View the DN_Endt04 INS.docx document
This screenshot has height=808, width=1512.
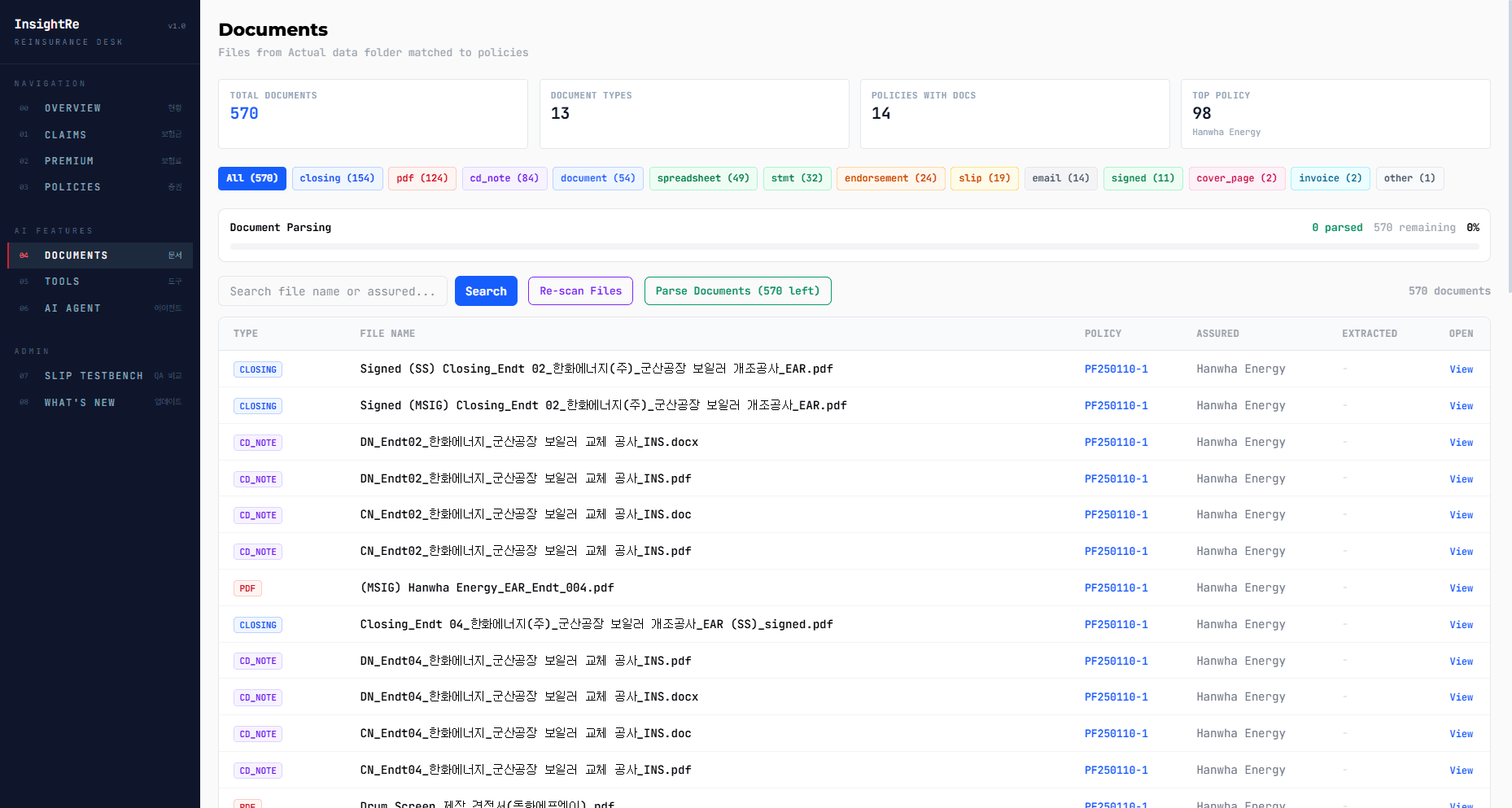point(1461,697)
